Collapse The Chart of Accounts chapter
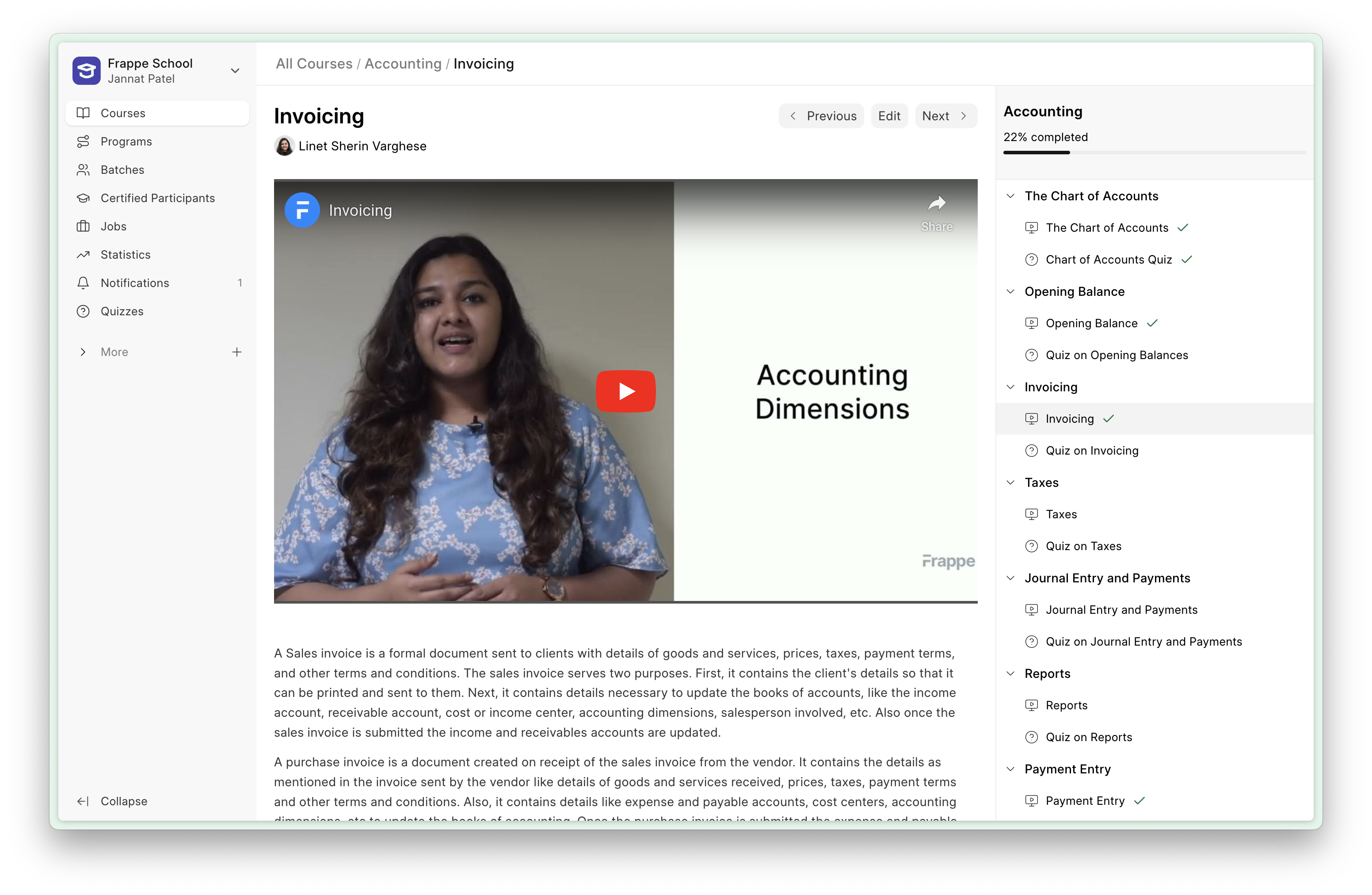Image resolution: width=1372 pixels, height=895 pixels. point(1010,196)
